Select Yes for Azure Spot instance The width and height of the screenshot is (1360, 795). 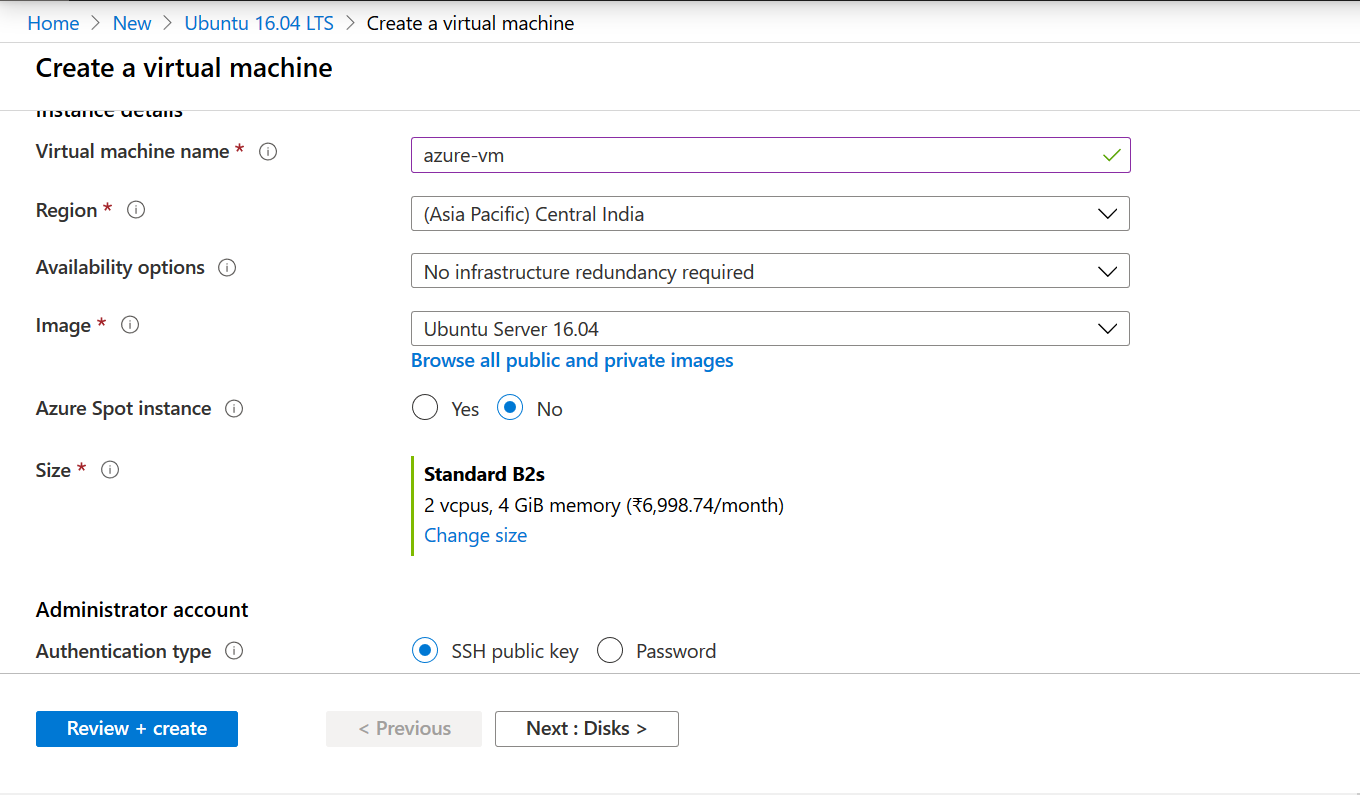click(x=425, y=408)
